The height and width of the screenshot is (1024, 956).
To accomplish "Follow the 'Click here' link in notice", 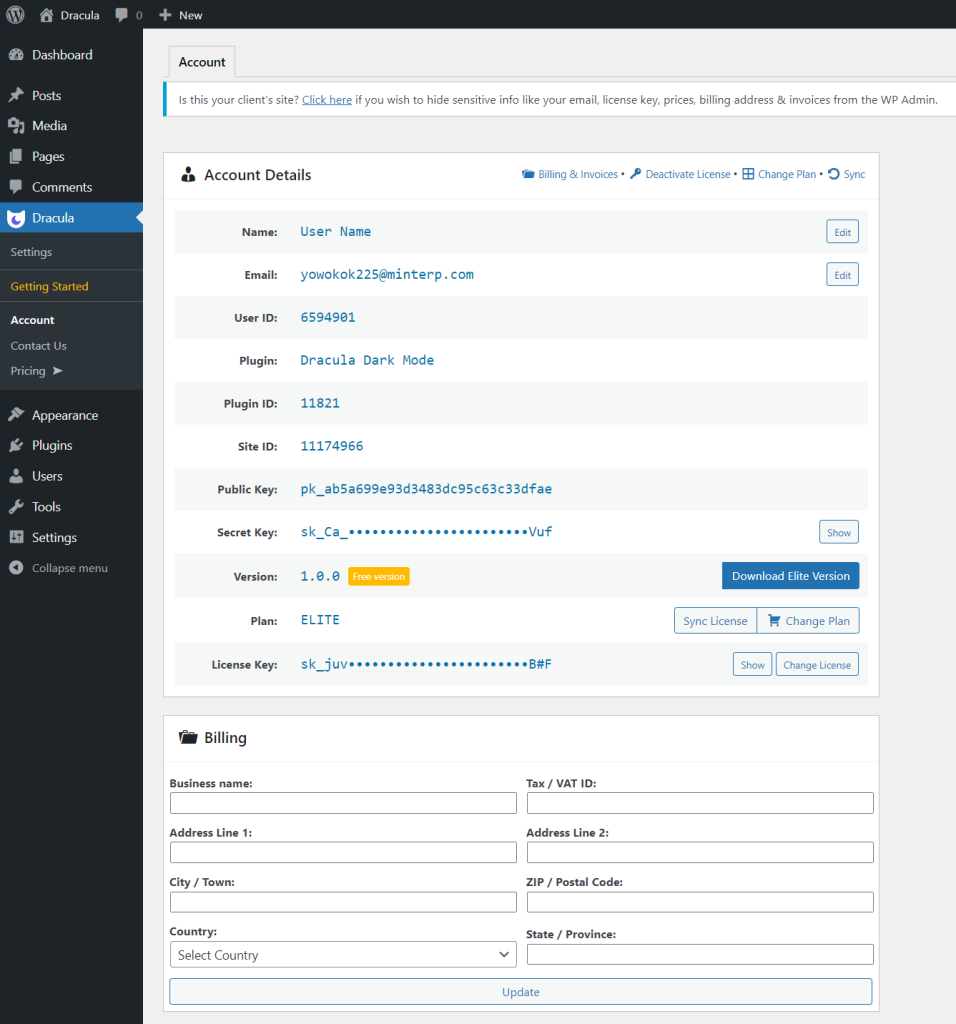I will tap(327, 100).
